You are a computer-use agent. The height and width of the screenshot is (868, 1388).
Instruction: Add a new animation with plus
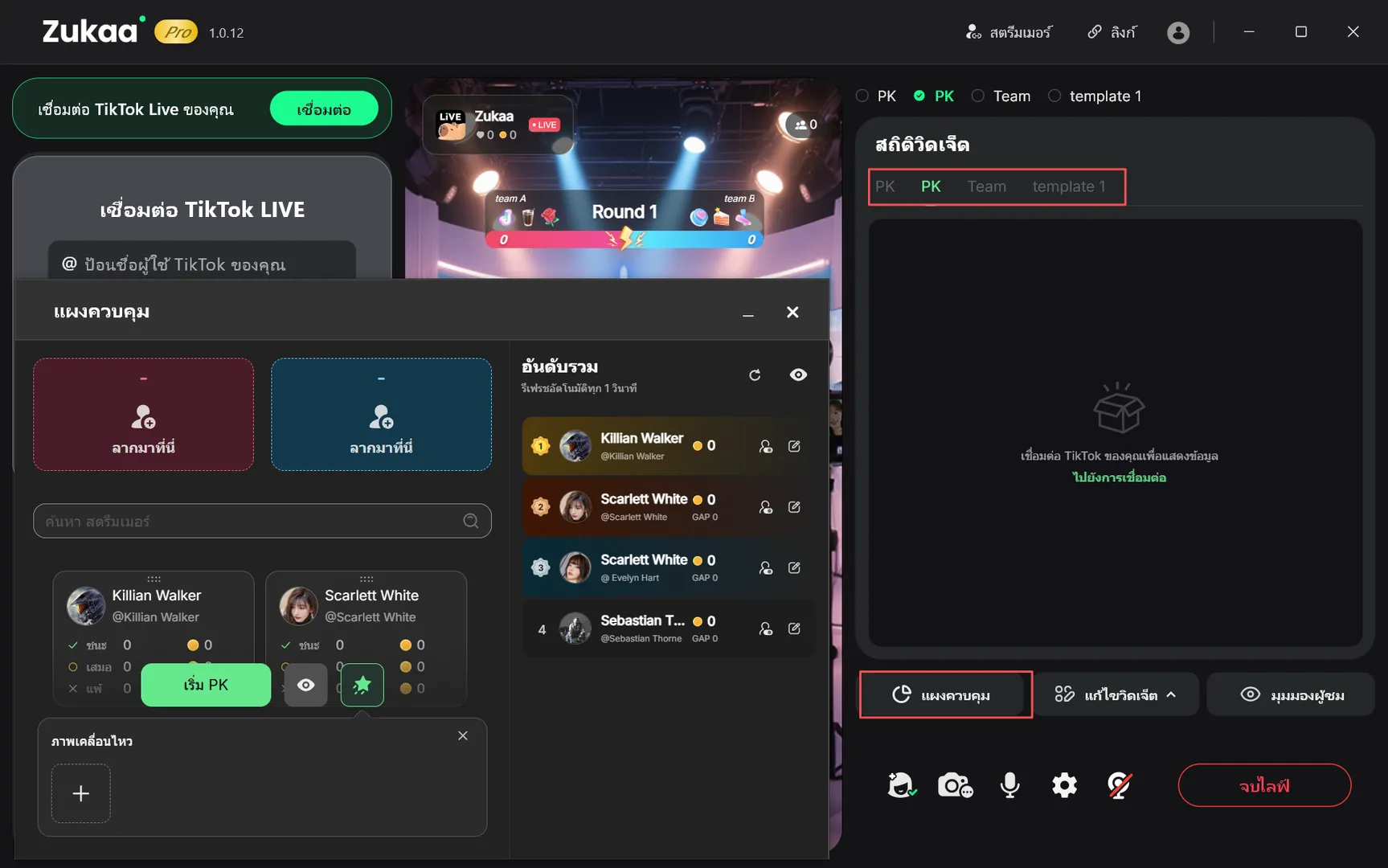[x=81, y=794]
